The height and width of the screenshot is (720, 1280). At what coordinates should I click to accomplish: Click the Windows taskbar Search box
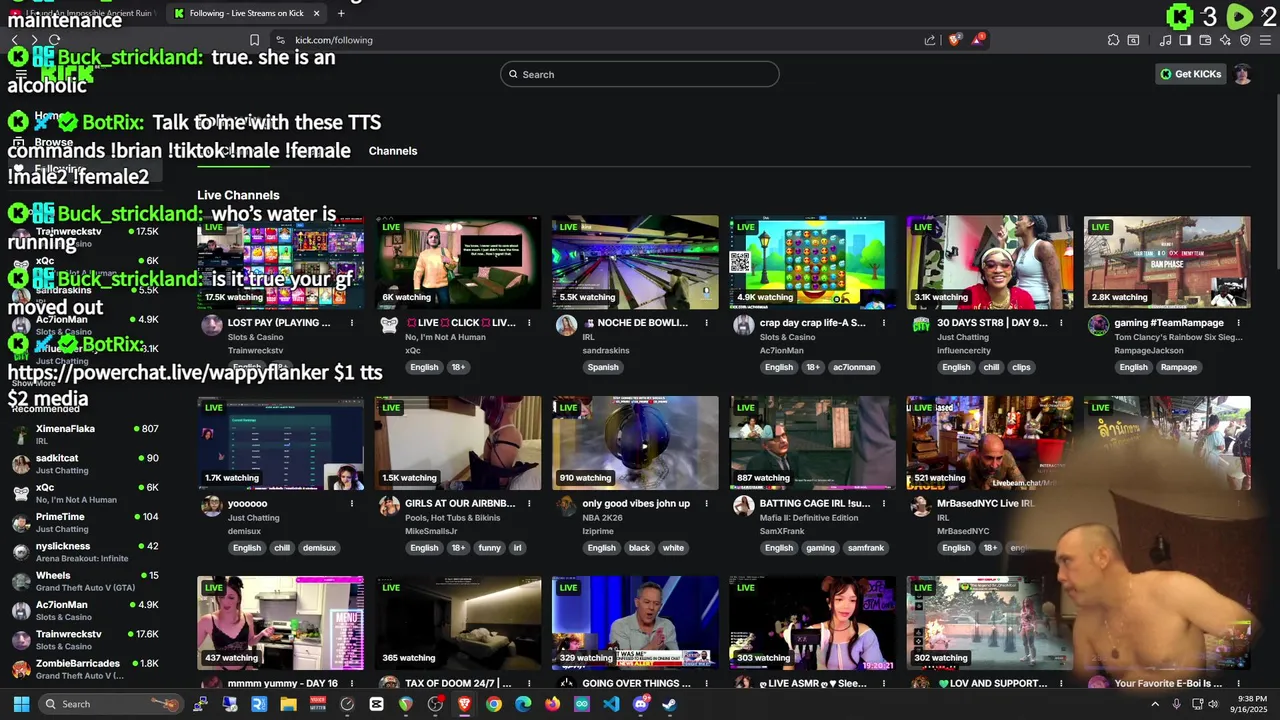point(113,704)
